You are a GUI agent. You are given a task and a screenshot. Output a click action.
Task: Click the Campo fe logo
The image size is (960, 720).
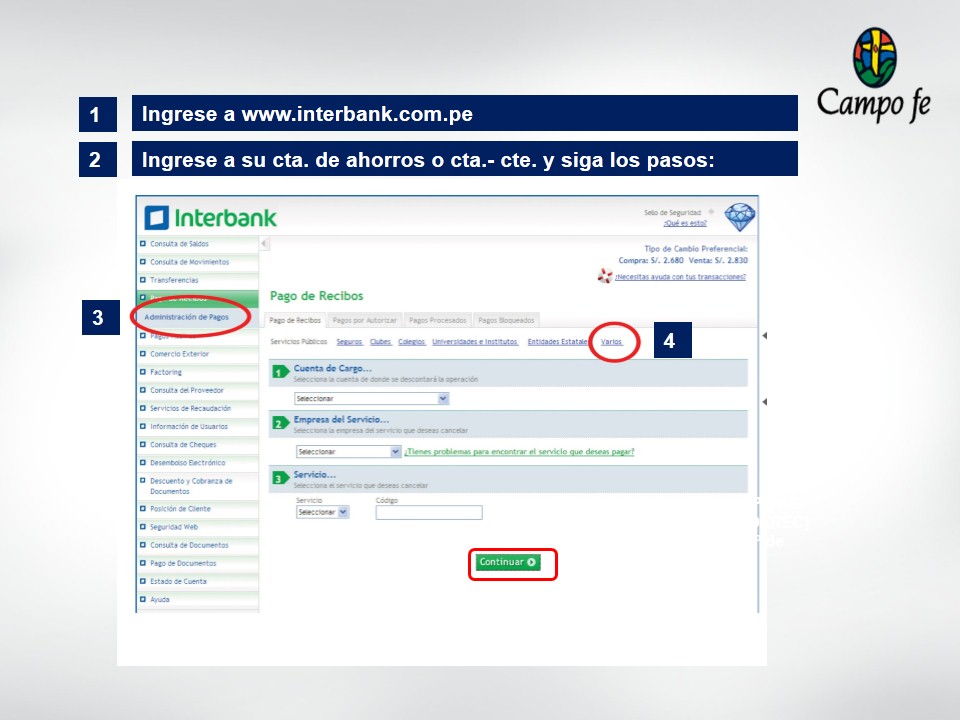[874, 75]
